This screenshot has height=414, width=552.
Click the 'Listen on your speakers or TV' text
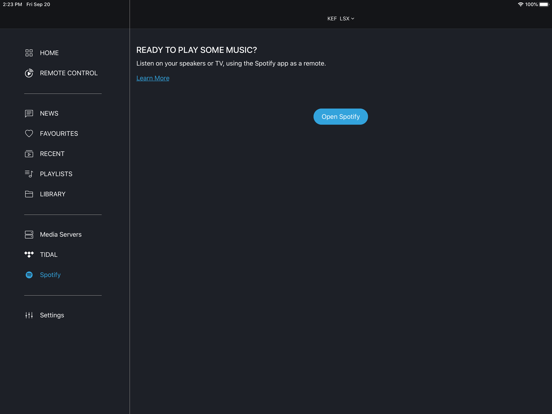coord(231,63)
